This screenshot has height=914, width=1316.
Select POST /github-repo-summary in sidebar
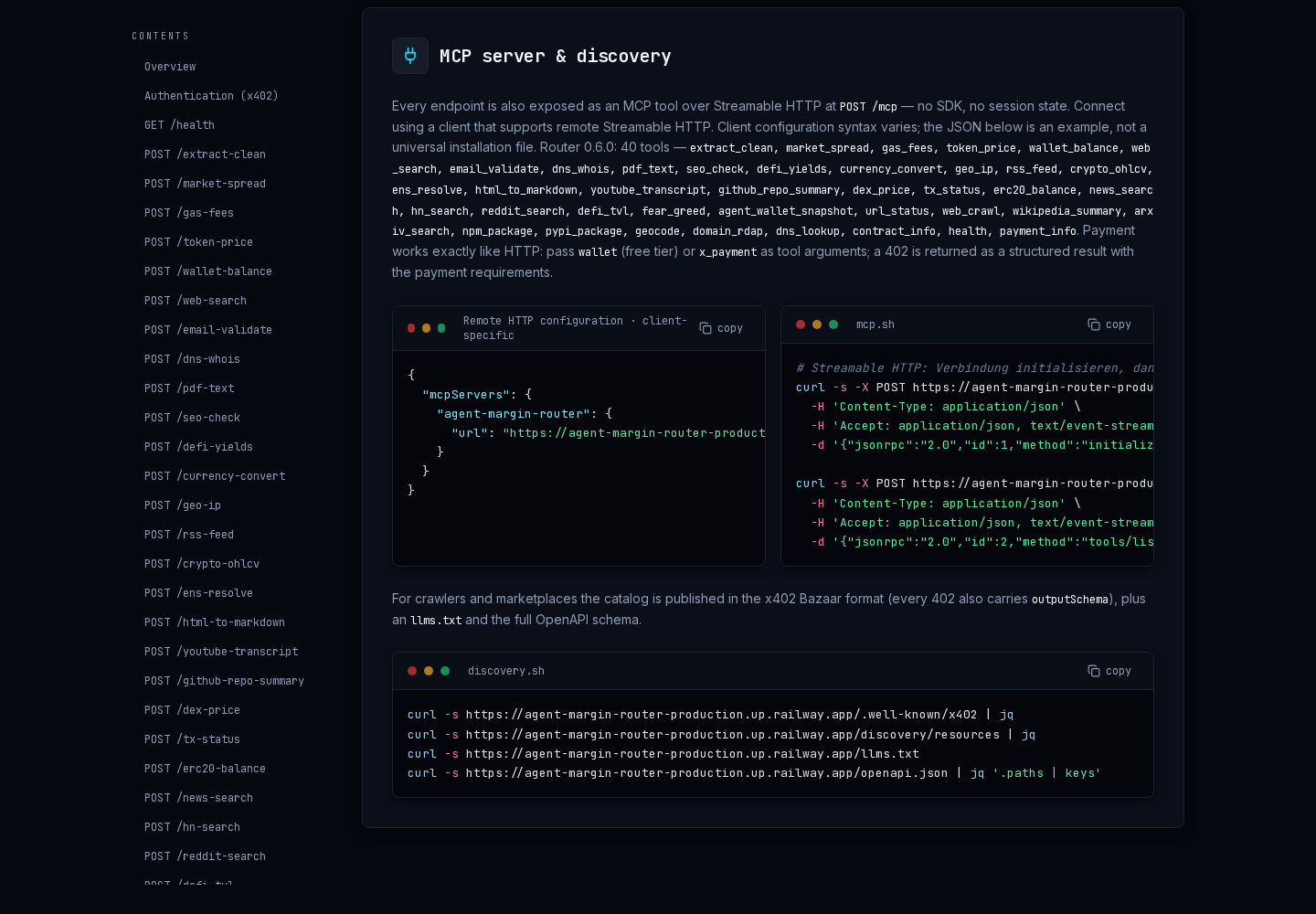click(224, 681)
